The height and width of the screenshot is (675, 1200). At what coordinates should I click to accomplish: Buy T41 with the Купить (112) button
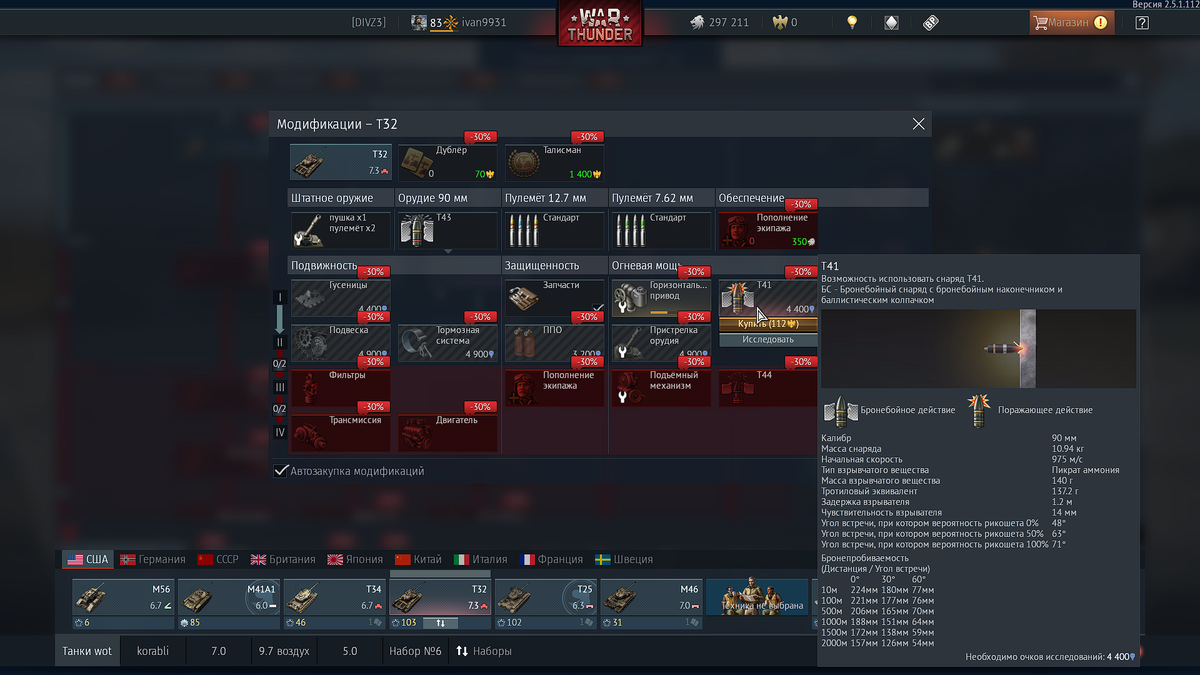click(768, 324)
